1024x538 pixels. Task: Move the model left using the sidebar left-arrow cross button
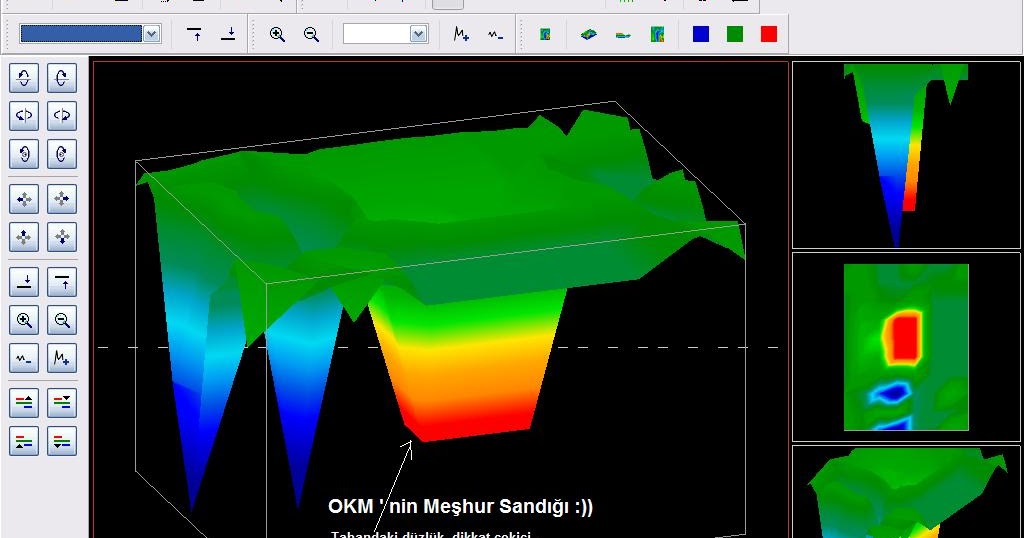(x=24, y=199)
